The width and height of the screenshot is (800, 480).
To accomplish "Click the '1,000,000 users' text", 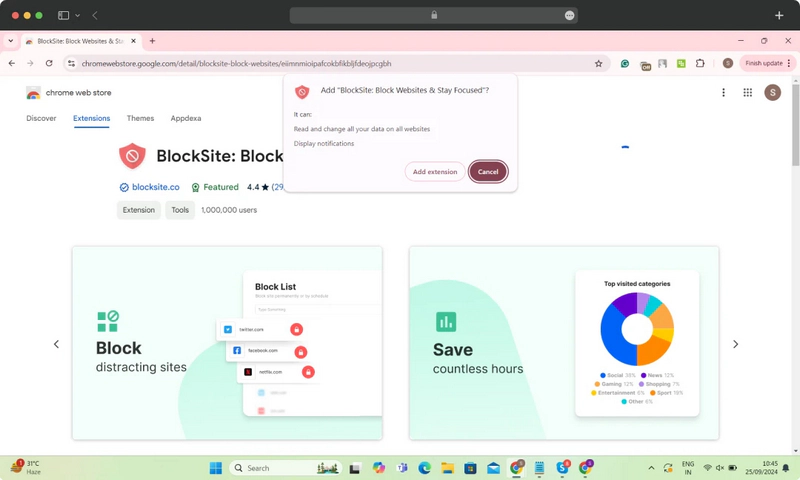I will 229,210.
